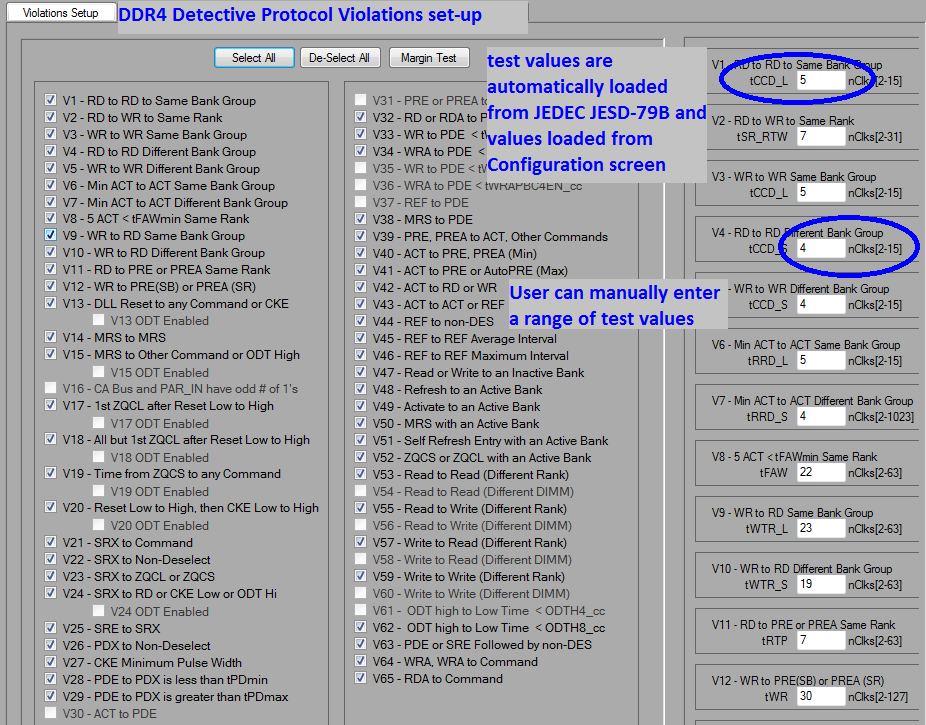This screenshot has height=725, width=926.
Task: Toggle V55 Read to Write (Different Rank)
Action: (x=360, y=508)
